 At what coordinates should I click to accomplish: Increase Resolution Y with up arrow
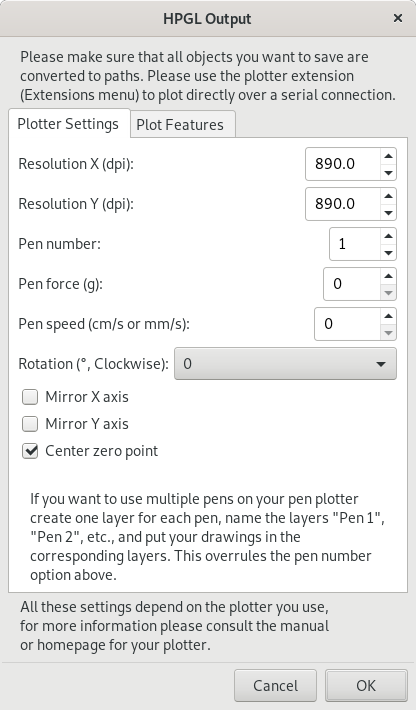[x=388, y=196]
